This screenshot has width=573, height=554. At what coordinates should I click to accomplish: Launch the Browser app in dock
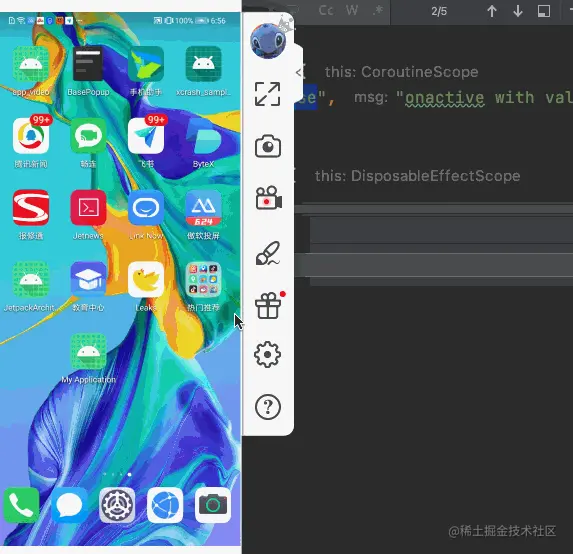click(165, 505)
